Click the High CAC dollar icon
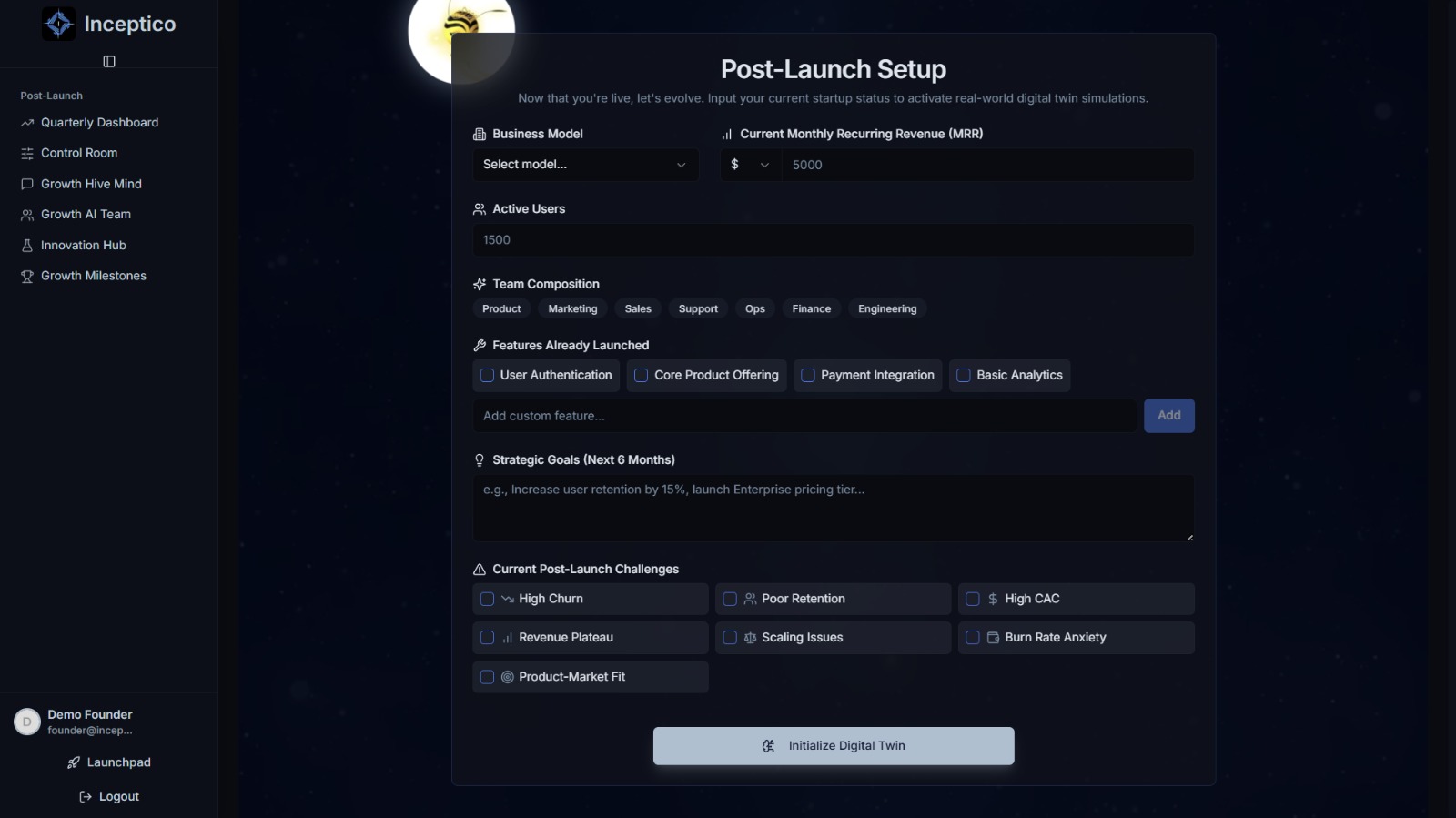Viewport: 1456px width, 818px height. click(x=994, y=599)
